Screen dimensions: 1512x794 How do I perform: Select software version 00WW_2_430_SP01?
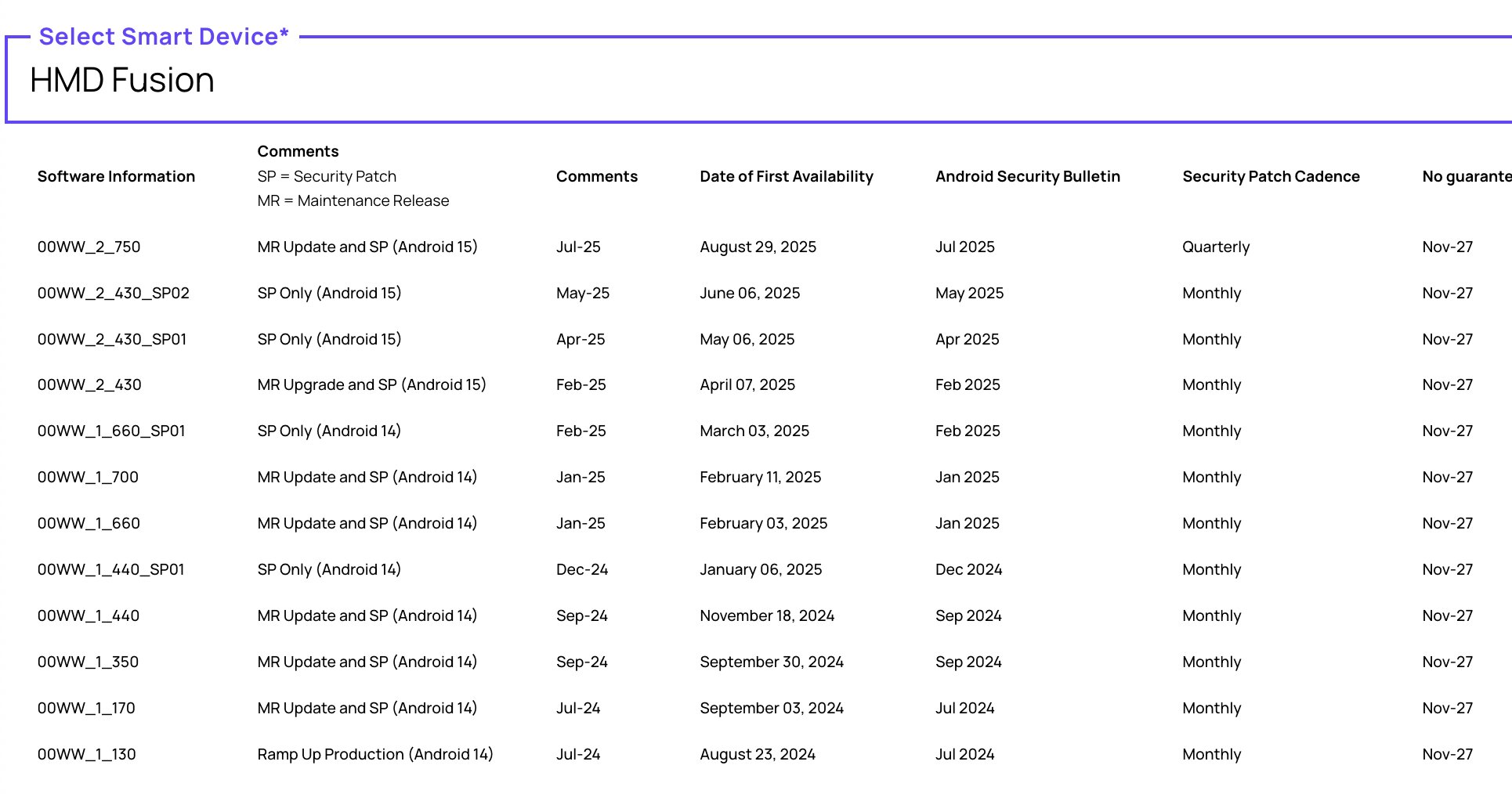coord(112,339)
